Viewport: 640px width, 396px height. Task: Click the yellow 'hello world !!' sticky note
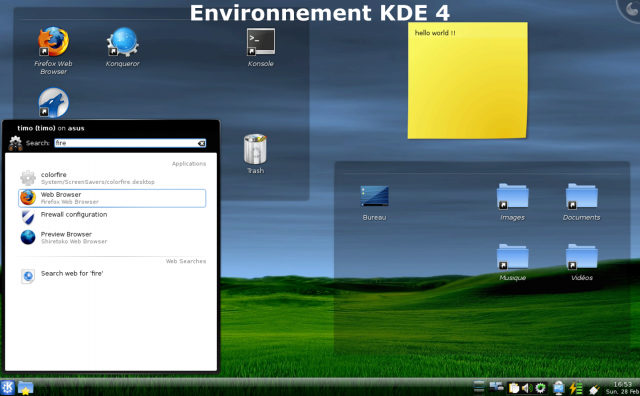pos(467,80)
